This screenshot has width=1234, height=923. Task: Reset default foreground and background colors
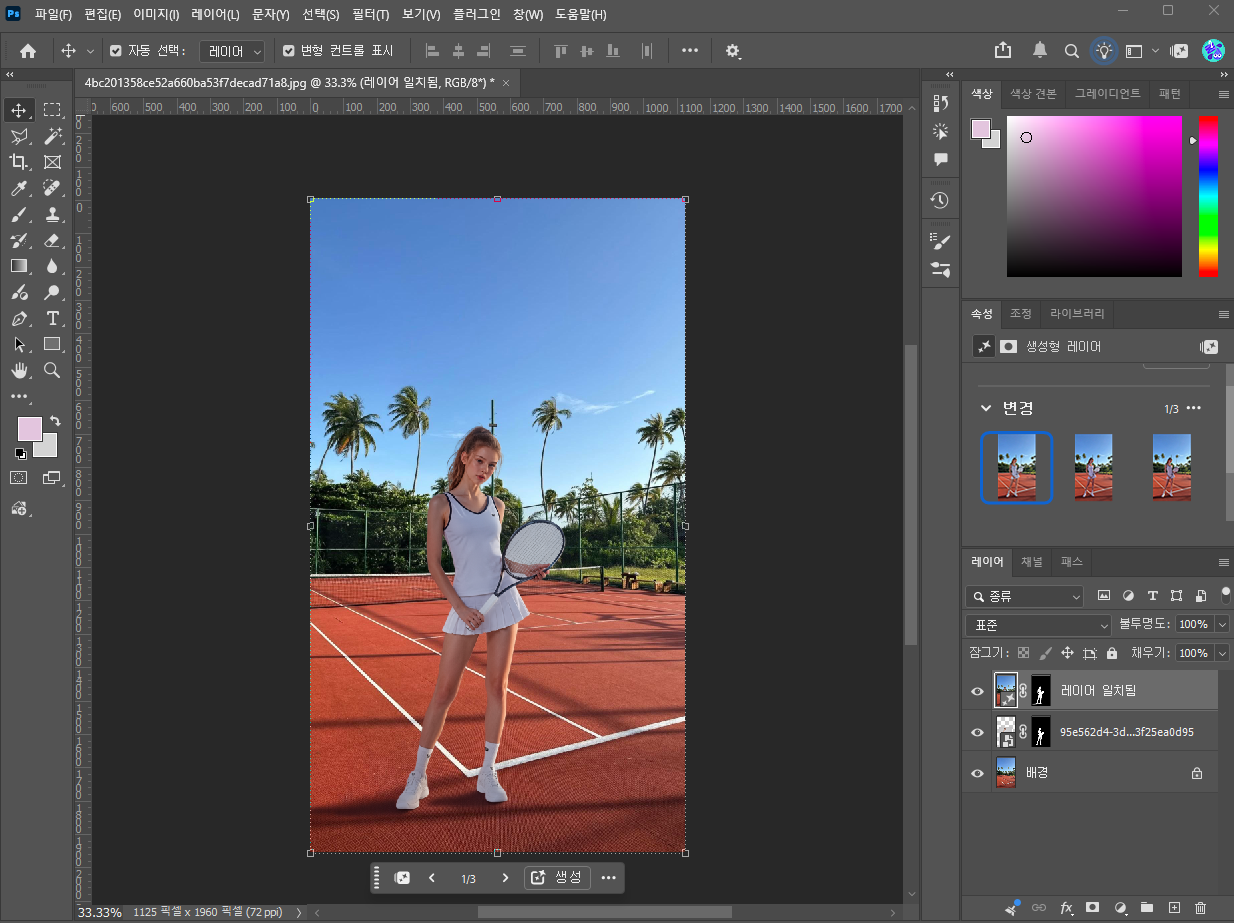tap(20, 453)
